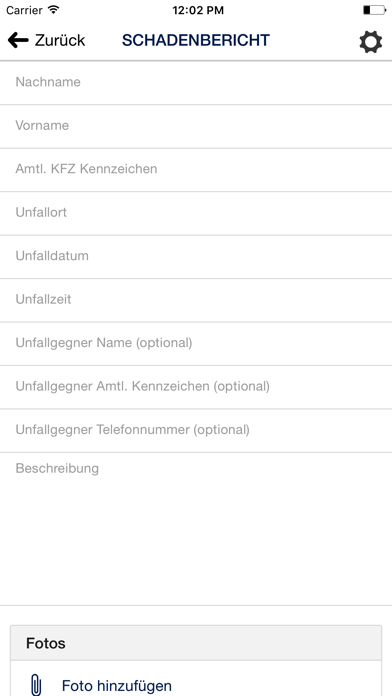
Task: Go back with the Zurück label
Action: click(60, 40)
